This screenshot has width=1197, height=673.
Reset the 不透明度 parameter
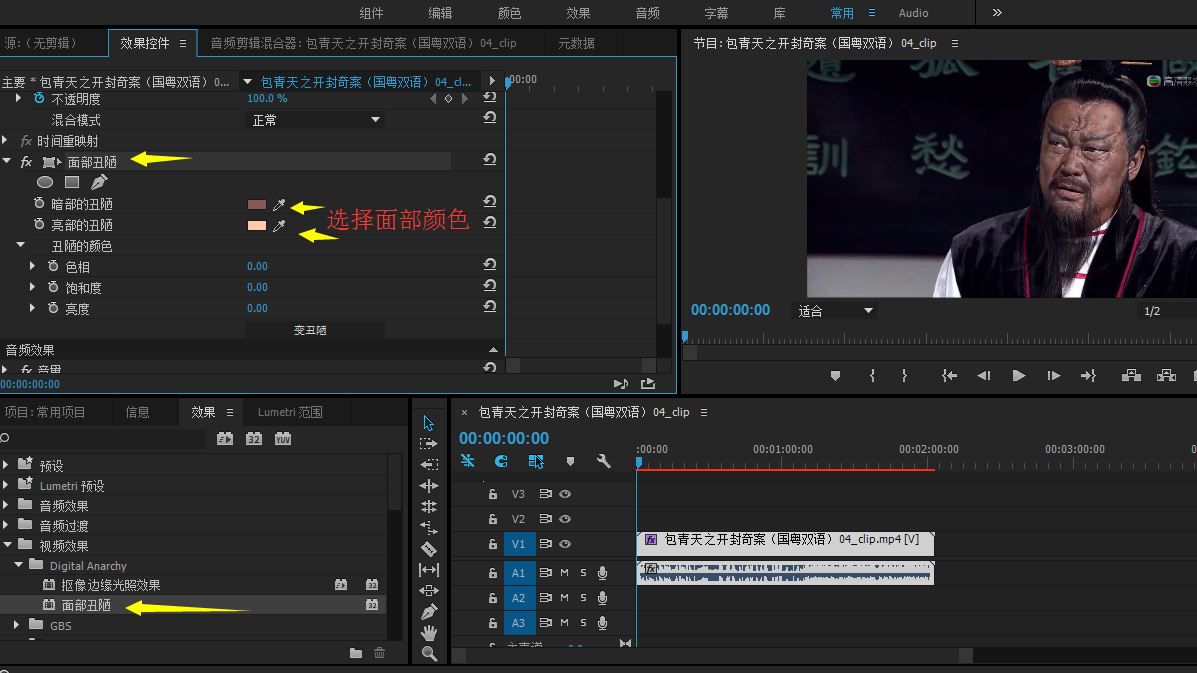[x=489, y=98]
